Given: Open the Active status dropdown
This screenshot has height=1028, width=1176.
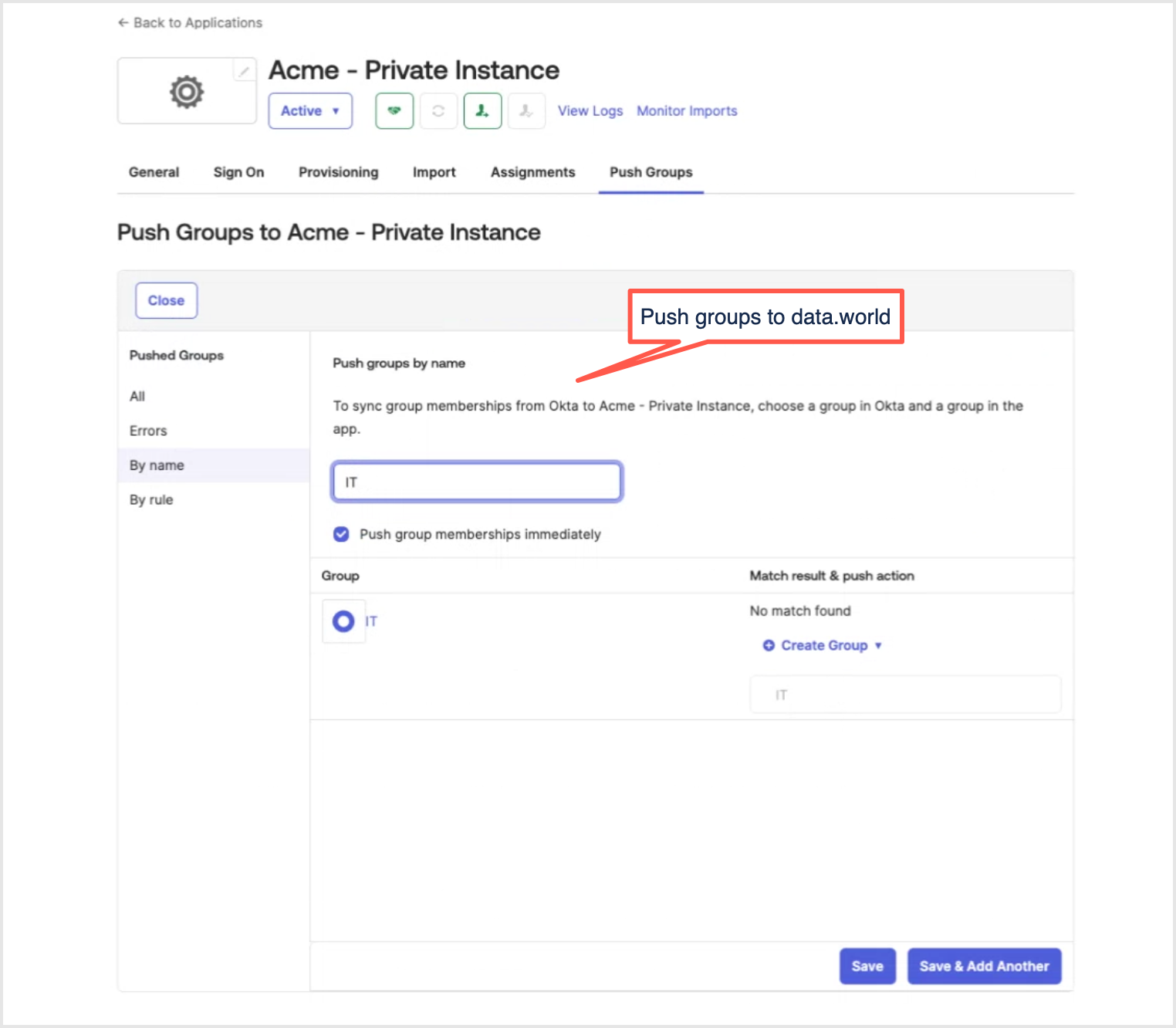Looking at the screenshot, I should coord(310,111).
